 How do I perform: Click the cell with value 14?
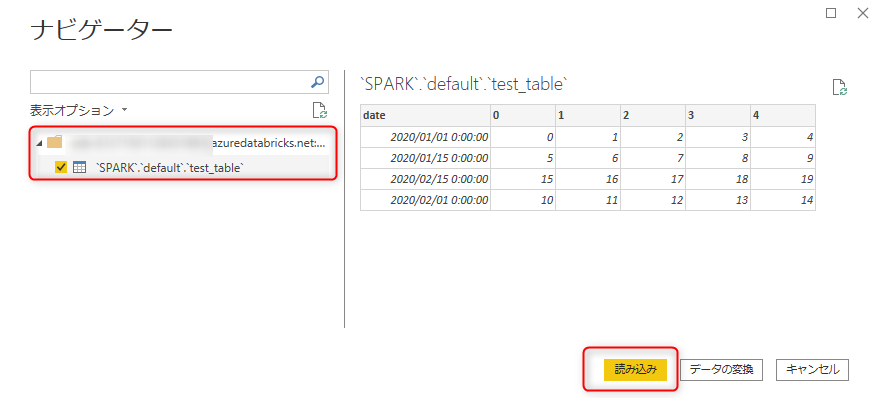(x=783, y=200)
